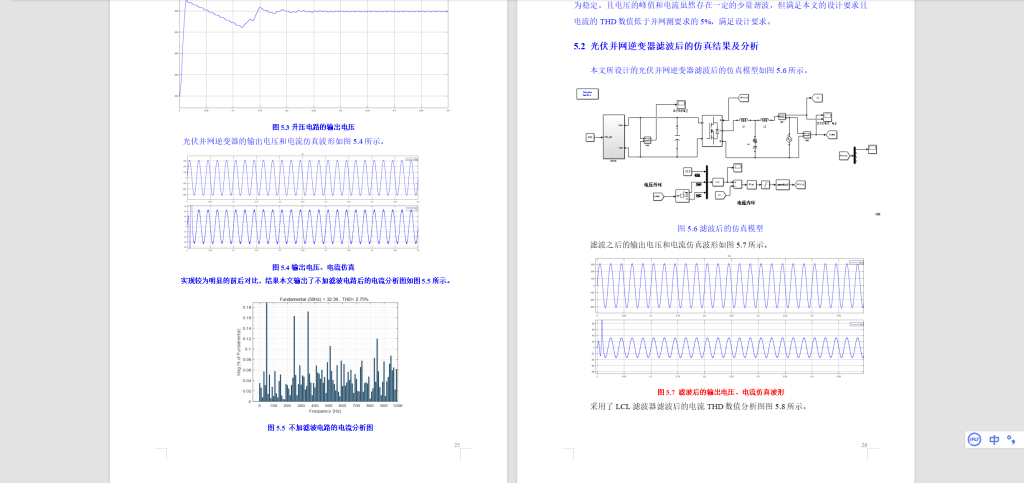Screen dimensions: 1024x483
Task: Click the bold line starting '实现较为明显的前后对比'
Action: pyautogui.click(x=317, y=281)
